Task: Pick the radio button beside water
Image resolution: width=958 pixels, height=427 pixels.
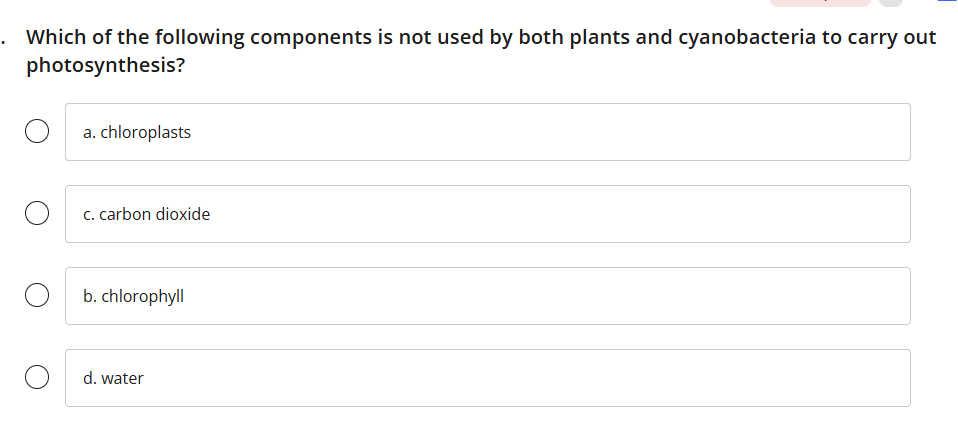Action: coord(38,378)
